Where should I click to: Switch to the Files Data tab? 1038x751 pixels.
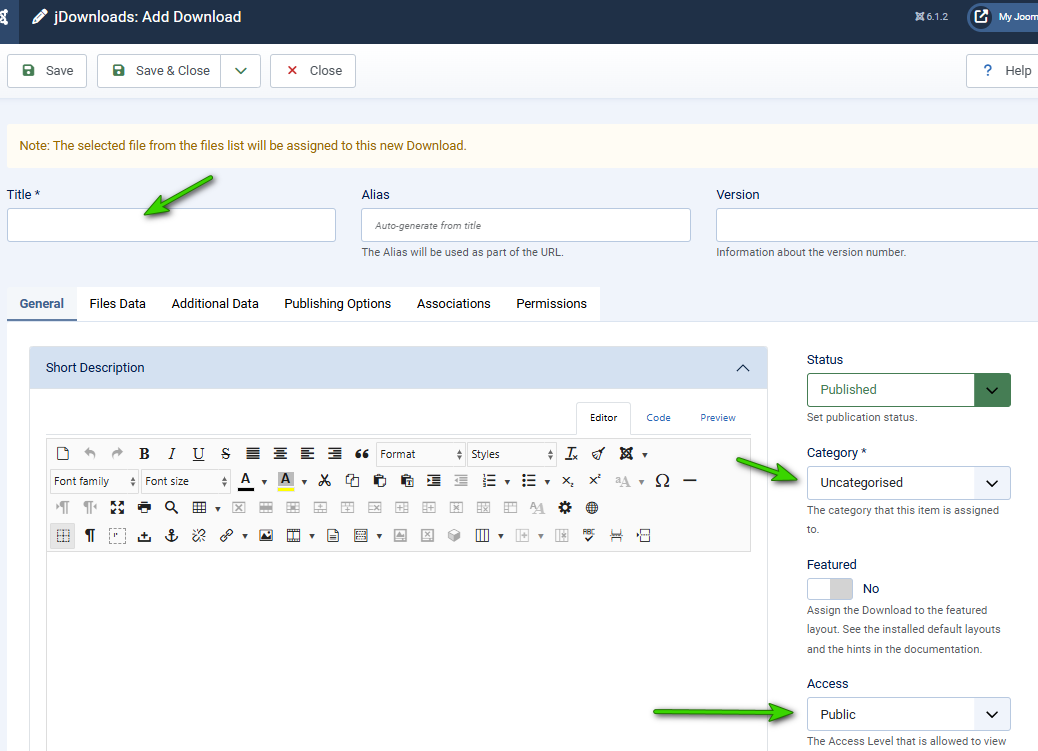point(117,304)
